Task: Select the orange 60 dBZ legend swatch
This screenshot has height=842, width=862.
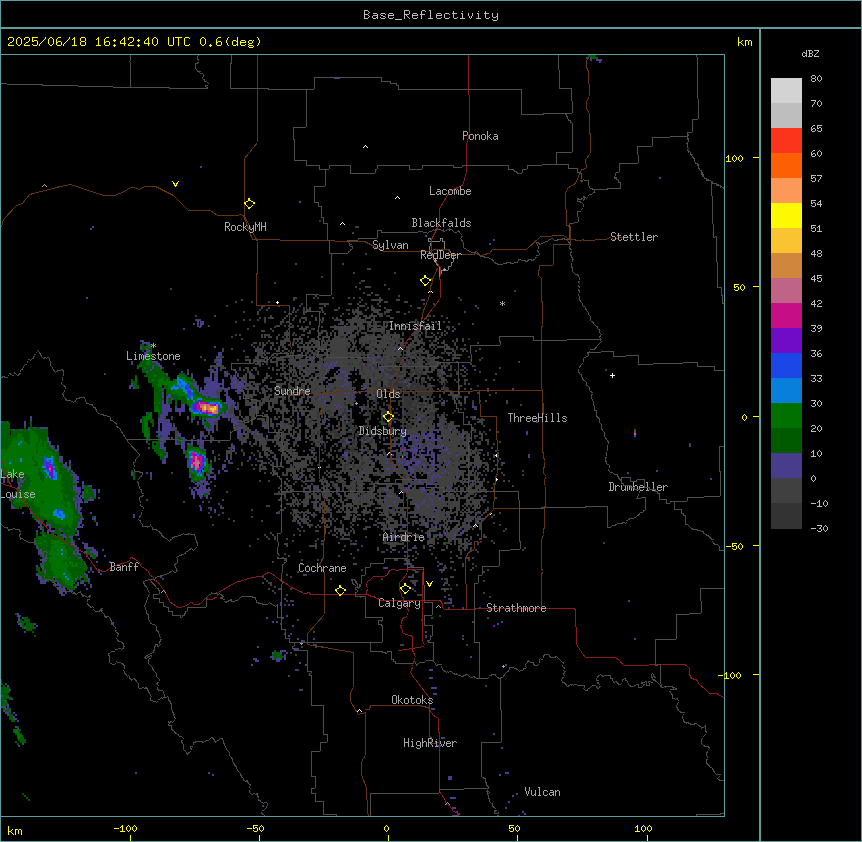Action: [786, 165]
